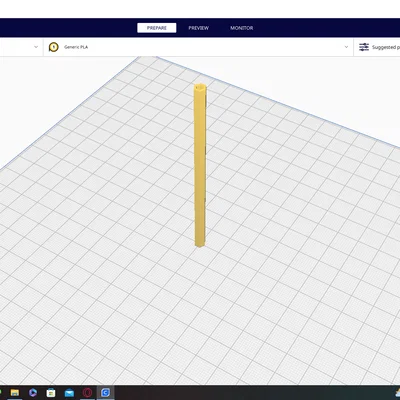Viewport: 400px width, 400px height.
Task: Launch the Clipchamp taskbar icon
Action: pos(33,393)
